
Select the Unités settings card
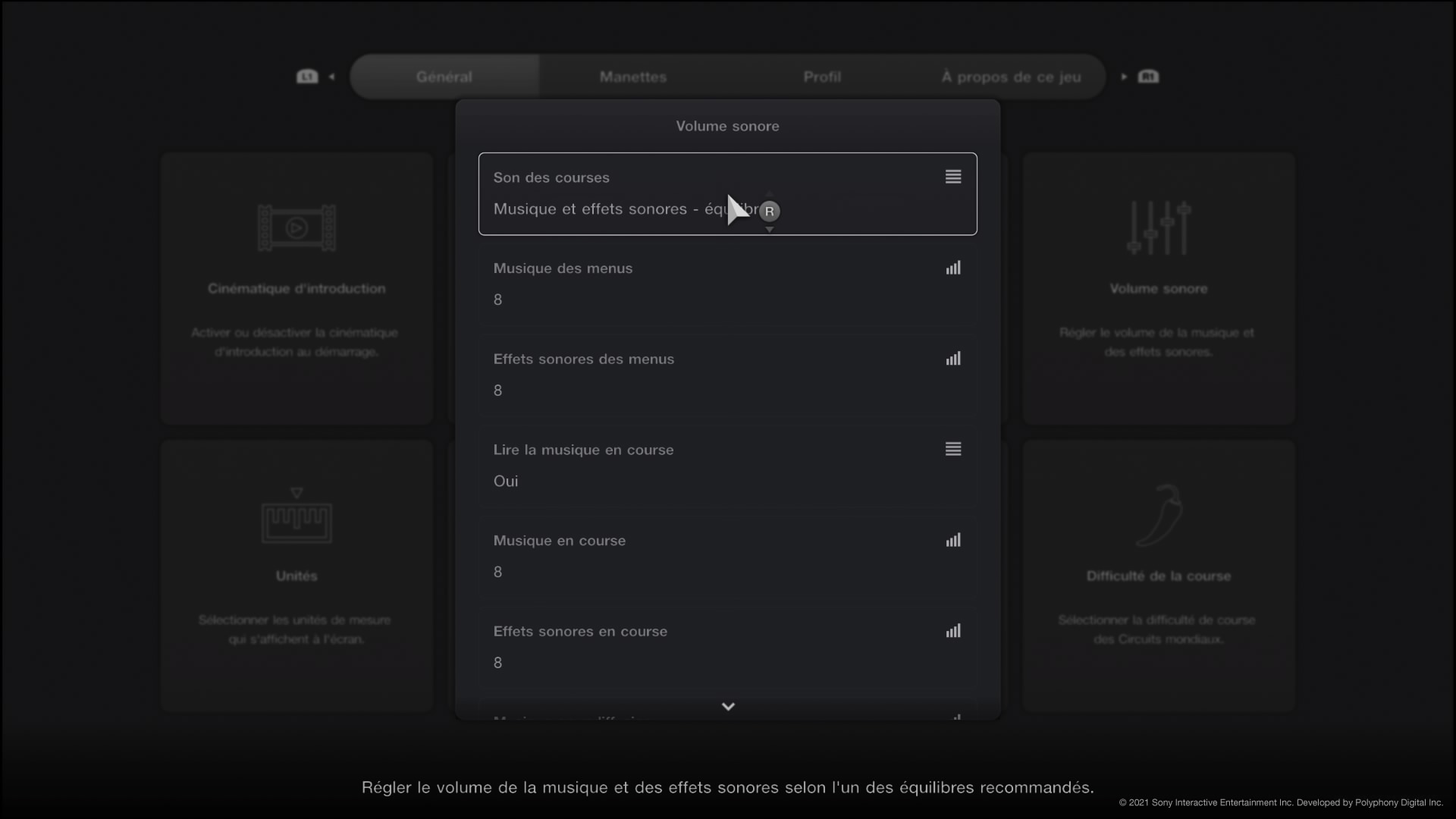tap(297, 575)
